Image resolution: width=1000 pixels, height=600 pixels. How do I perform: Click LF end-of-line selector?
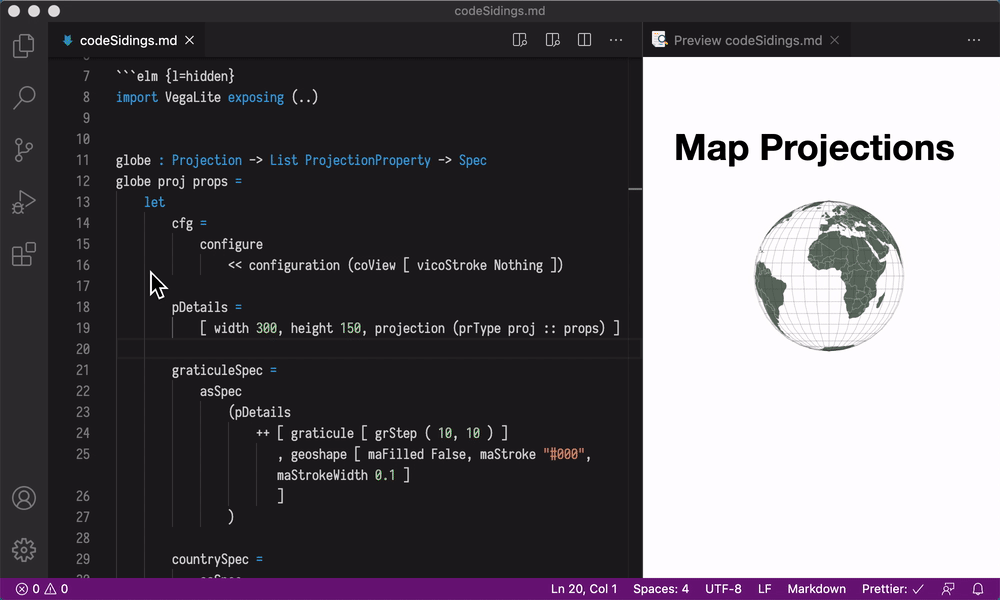765,589
